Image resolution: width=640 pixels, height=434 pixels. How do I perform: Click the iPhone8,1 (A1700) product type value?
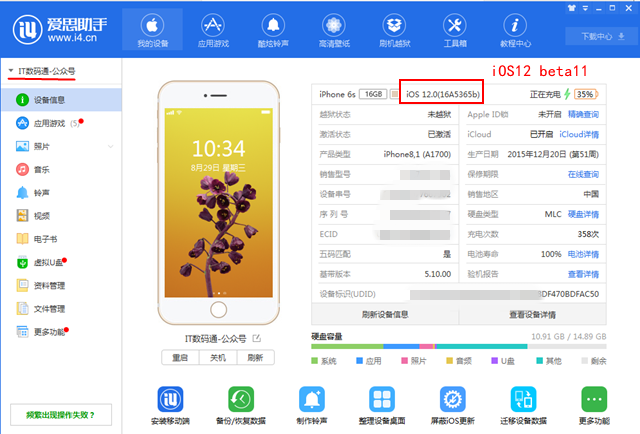[417, 154]
